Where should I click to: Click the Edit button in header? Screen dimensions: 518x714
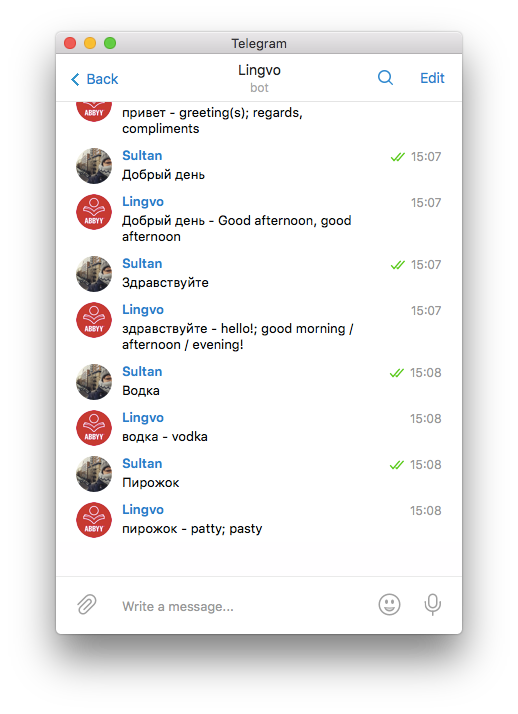[432, 78]
